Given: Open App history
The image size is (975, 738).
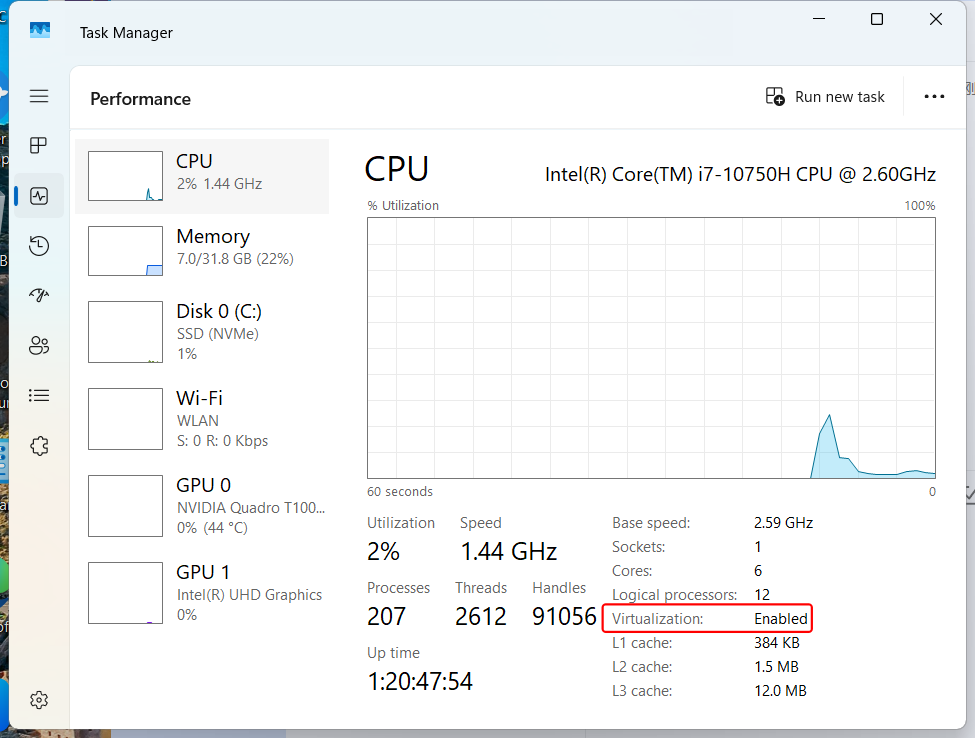Looking at the screenshot, I should pyautogui.click(x=38, y=245).
